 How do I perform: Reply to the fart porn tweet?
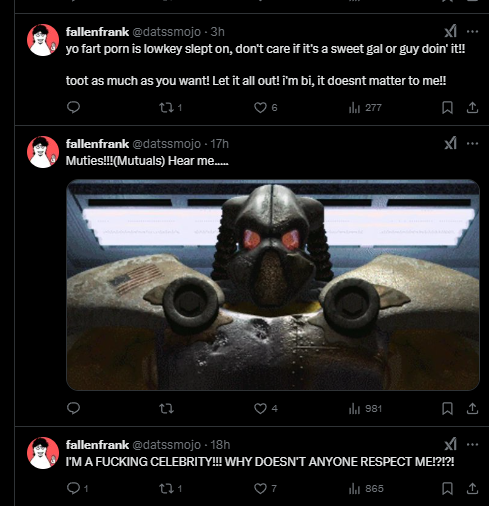[73, 107]
